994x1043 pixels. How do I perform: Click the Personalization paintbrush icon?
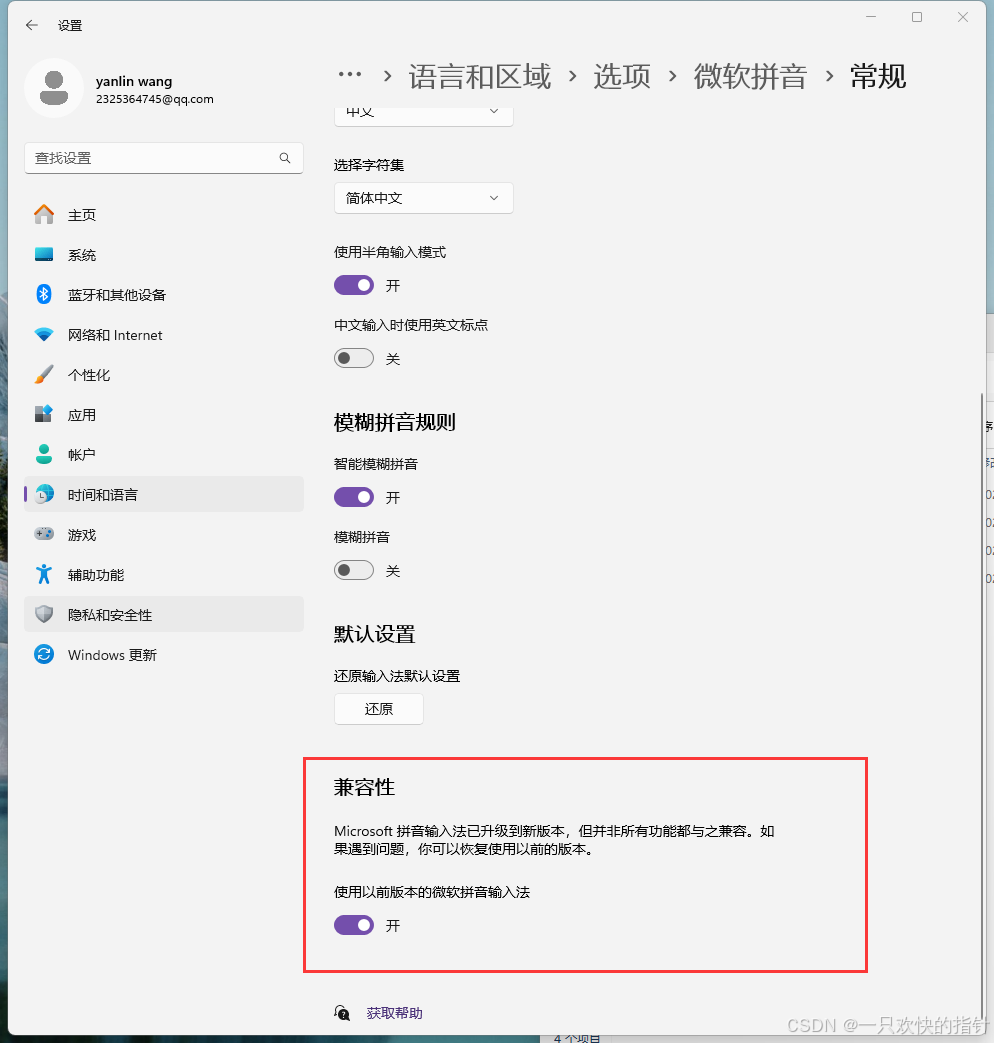pyautogui.click(x=44, y=374)
